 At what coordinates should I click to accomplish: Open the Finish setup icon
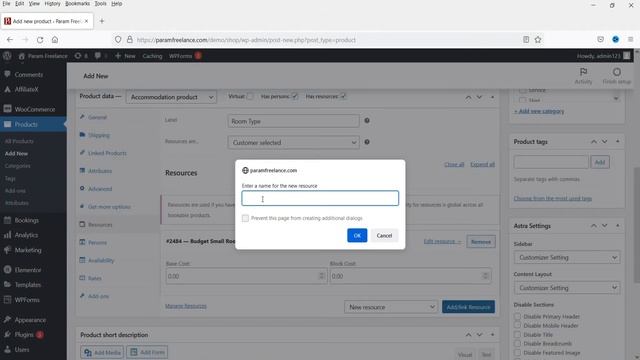(617, 76)
